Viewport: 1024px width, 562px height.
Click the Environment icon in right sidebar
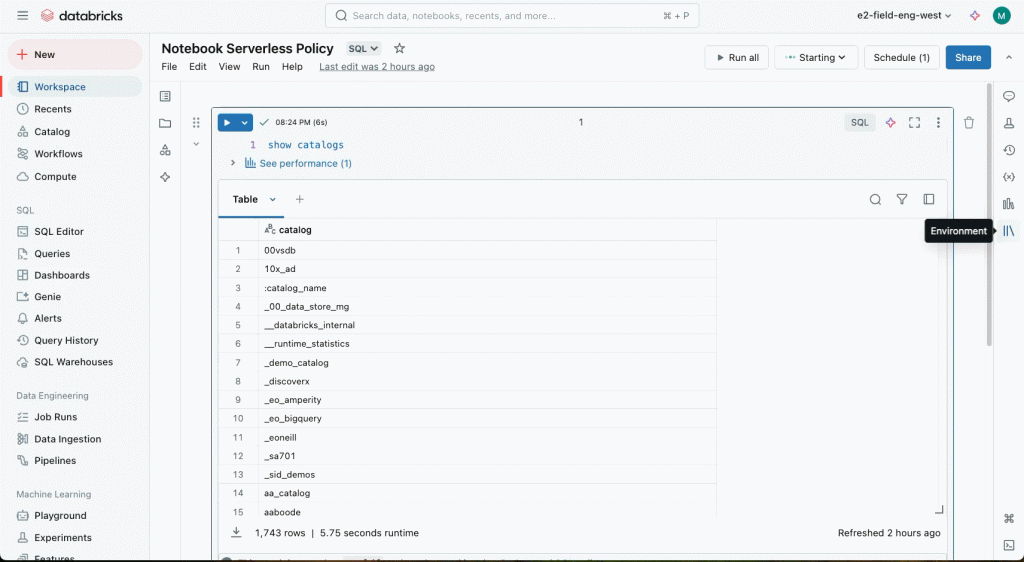coord(1009,231)
